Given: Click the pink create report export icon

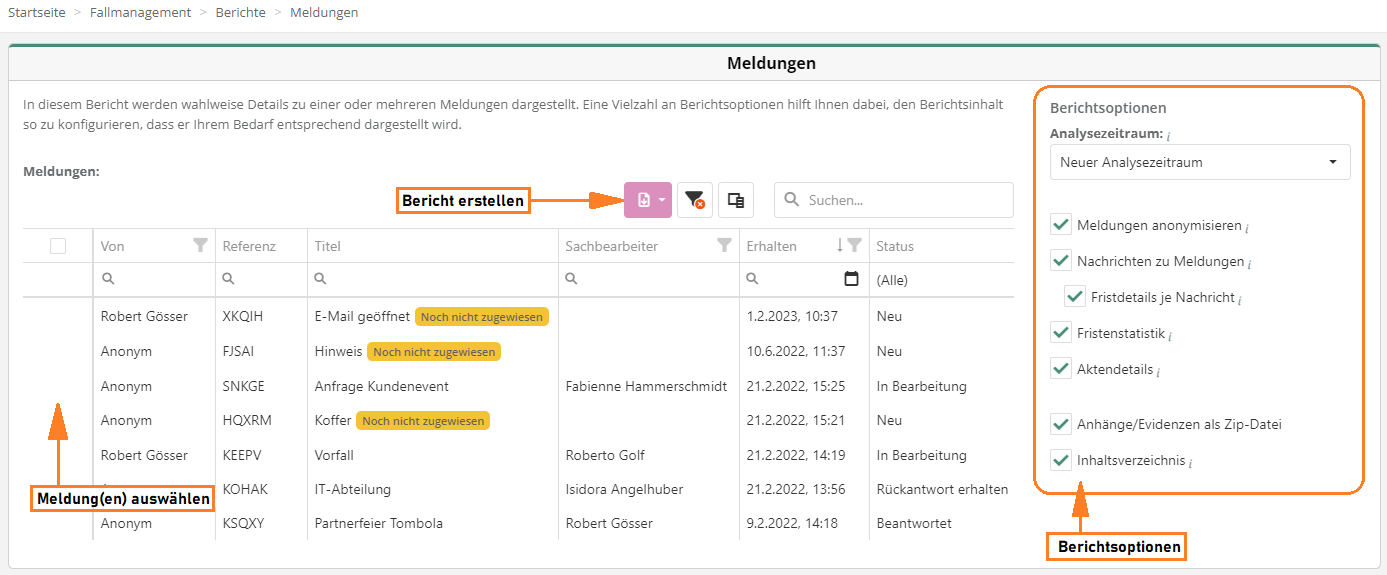Looking at the screenshot, I should click(x=643, y=200).
